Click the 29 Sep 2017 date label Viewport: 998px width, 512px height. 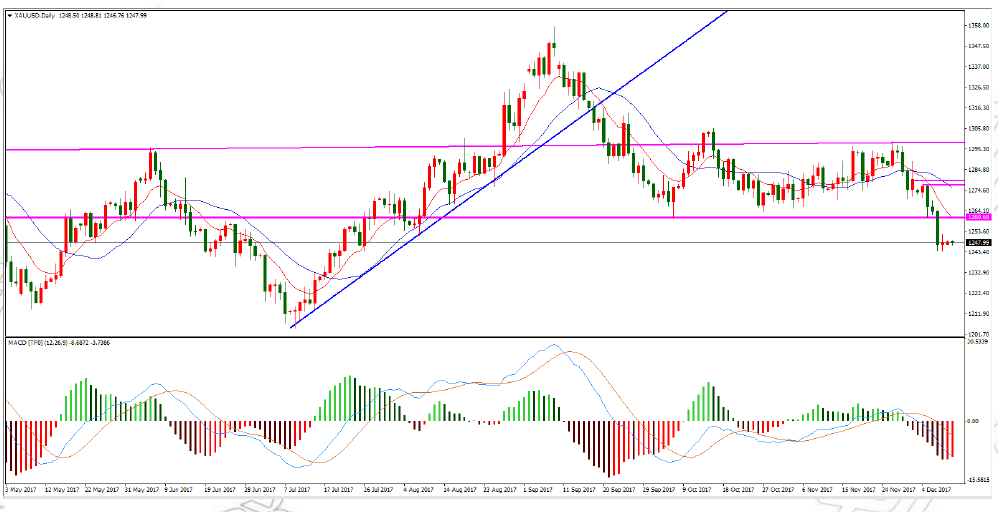coord(658,490)
